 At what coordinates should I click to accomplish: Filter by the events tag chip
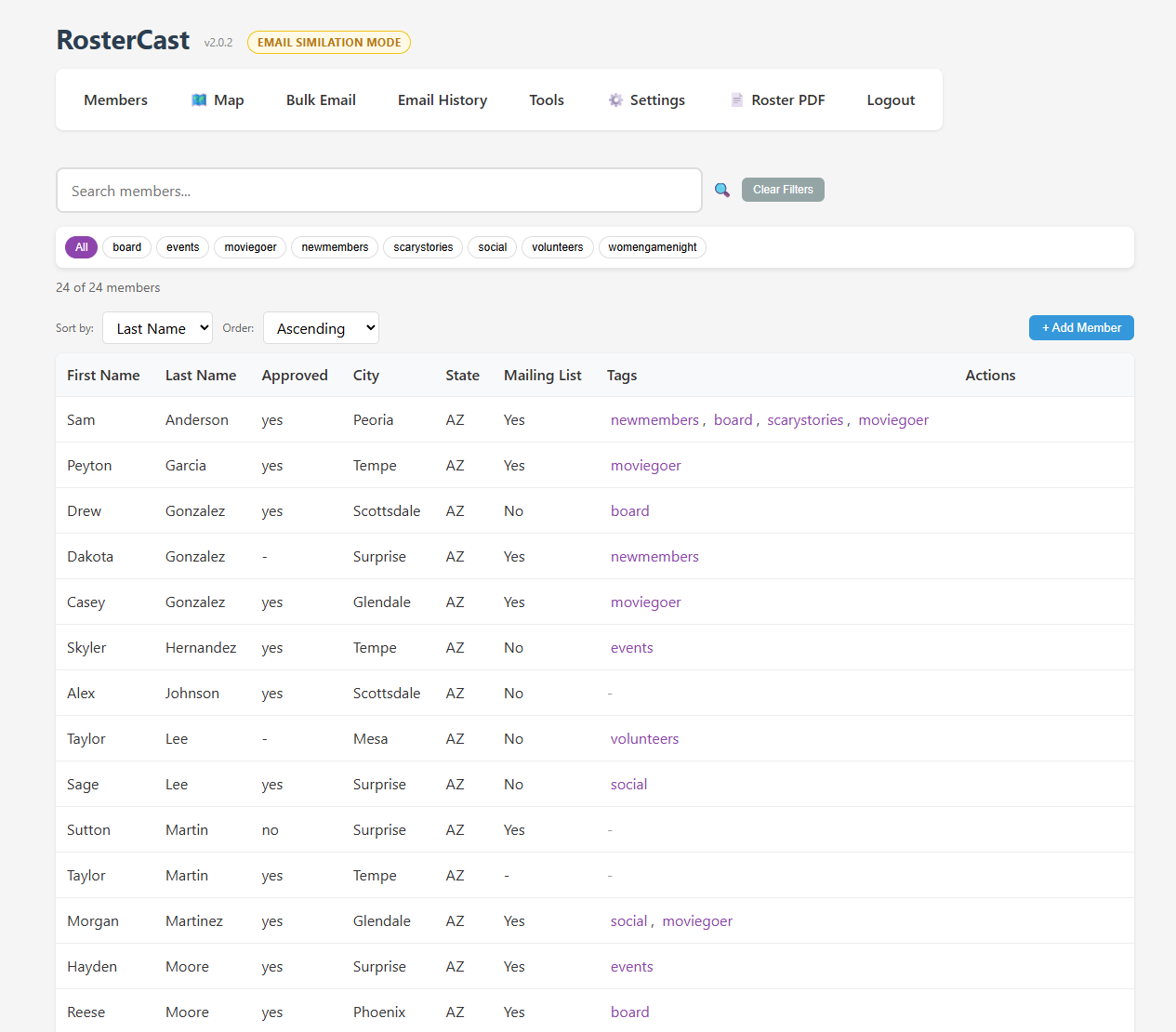[183, 247]
